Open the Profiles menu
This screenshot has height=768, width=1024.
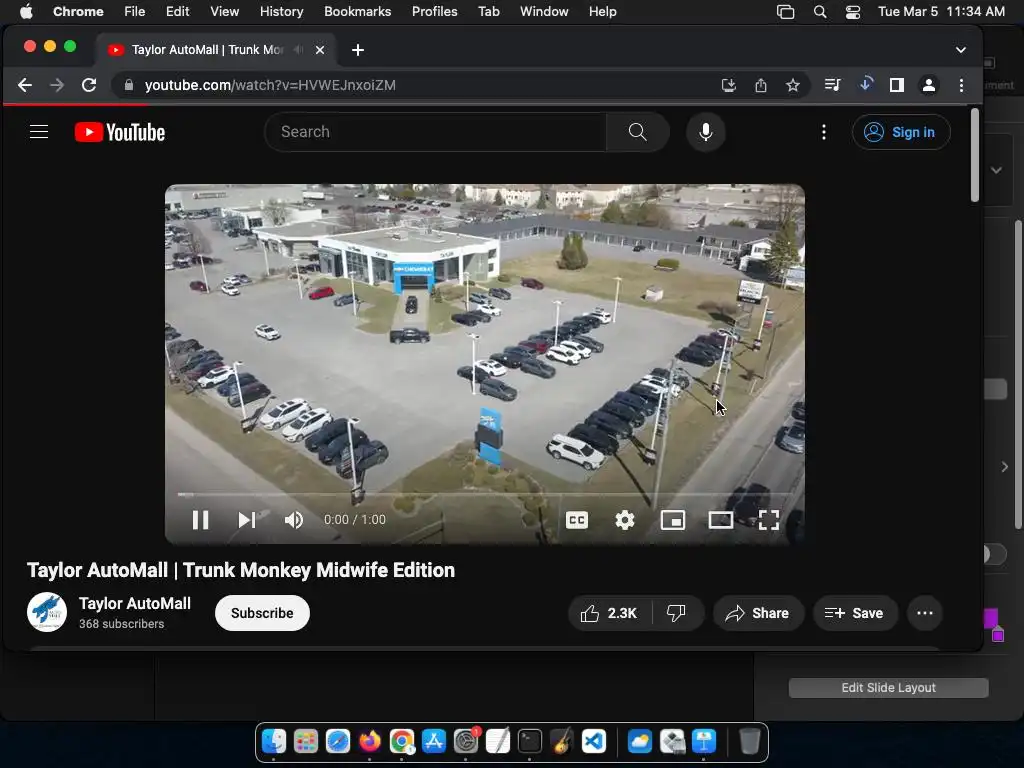[x=434, y=11]
